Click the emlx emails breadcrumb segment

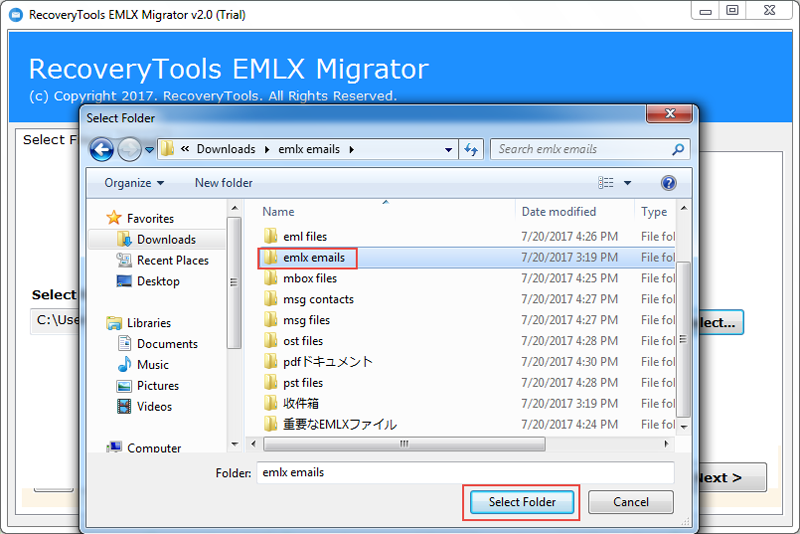tap(309, 149)
